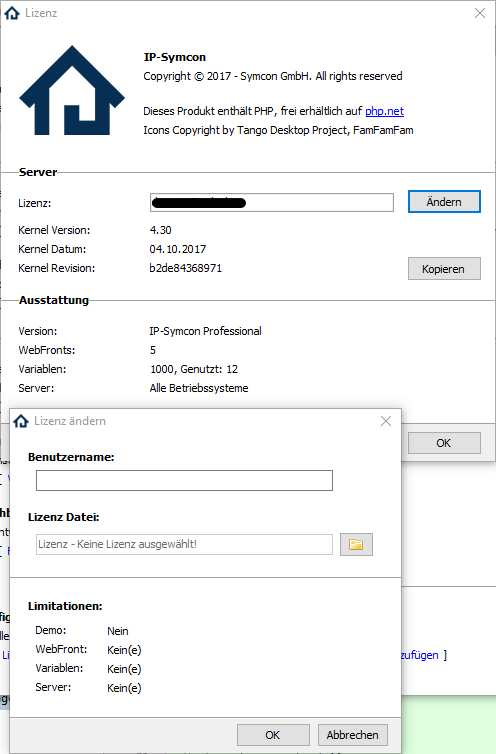Screen dimensions: 496x754
Task: Click the Kein(e) value beside WebFront
Action: [x=124, y=650]
